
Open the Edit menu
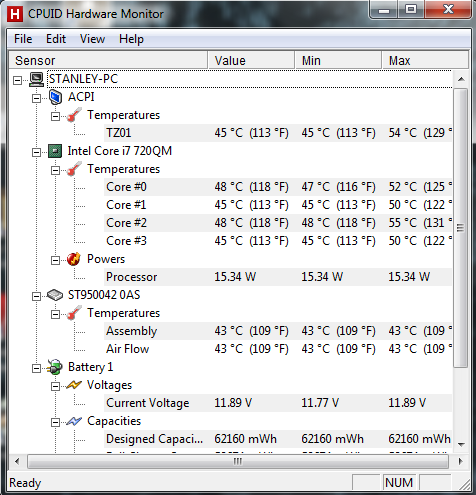(56, 39)
